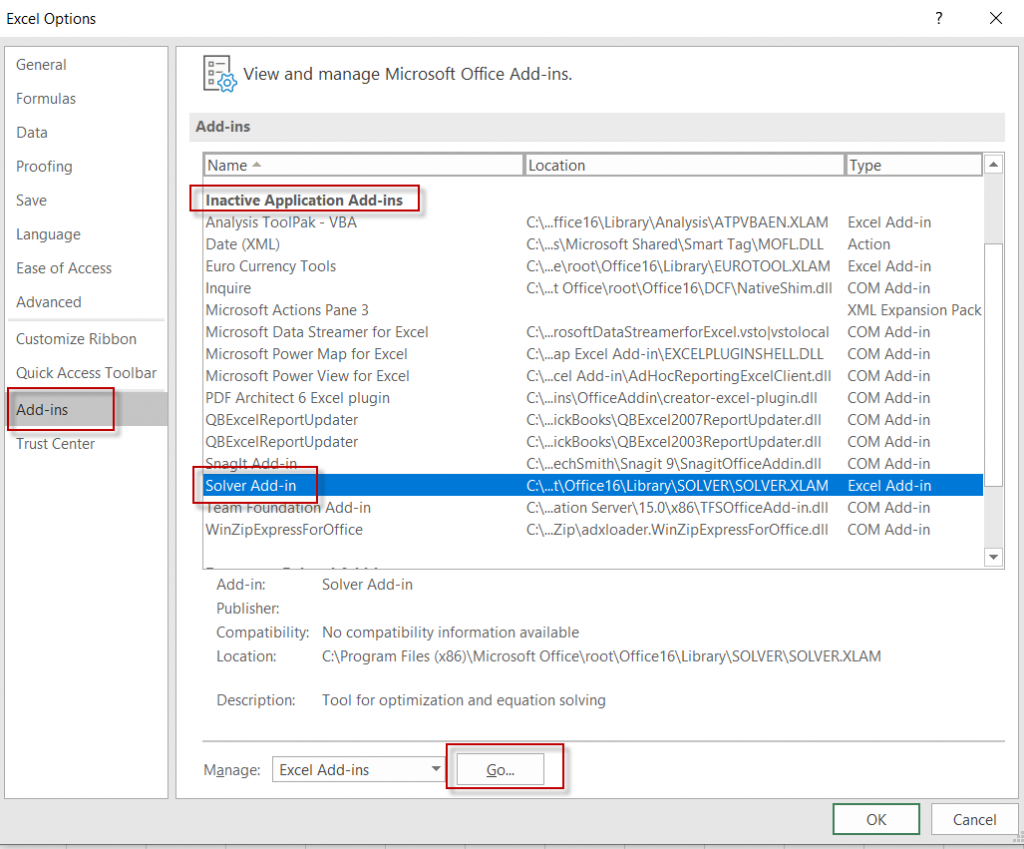Click the Help question mark button

pos(939,18)
